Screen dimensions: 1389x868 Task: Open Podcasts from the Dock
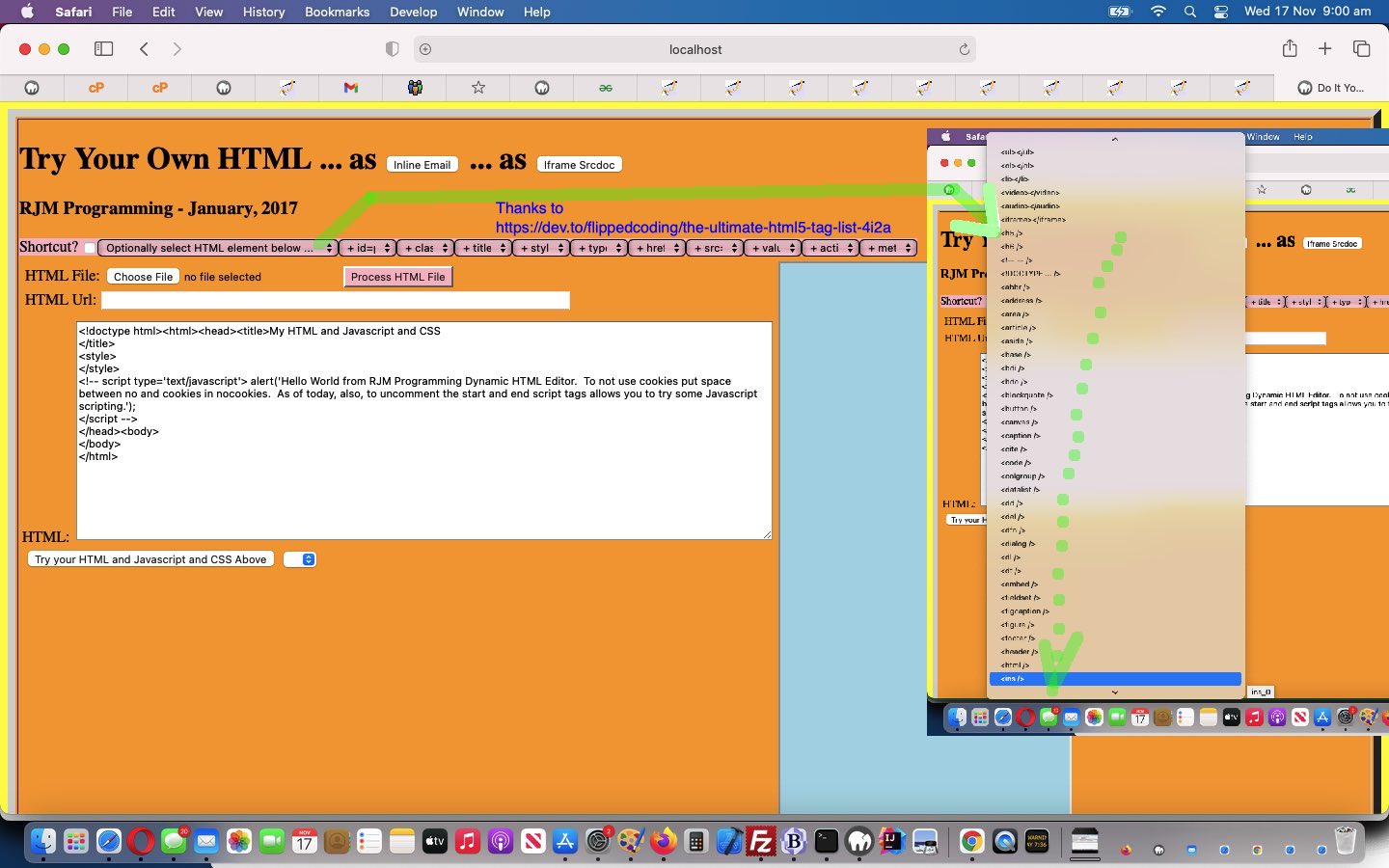pos(501,842)
